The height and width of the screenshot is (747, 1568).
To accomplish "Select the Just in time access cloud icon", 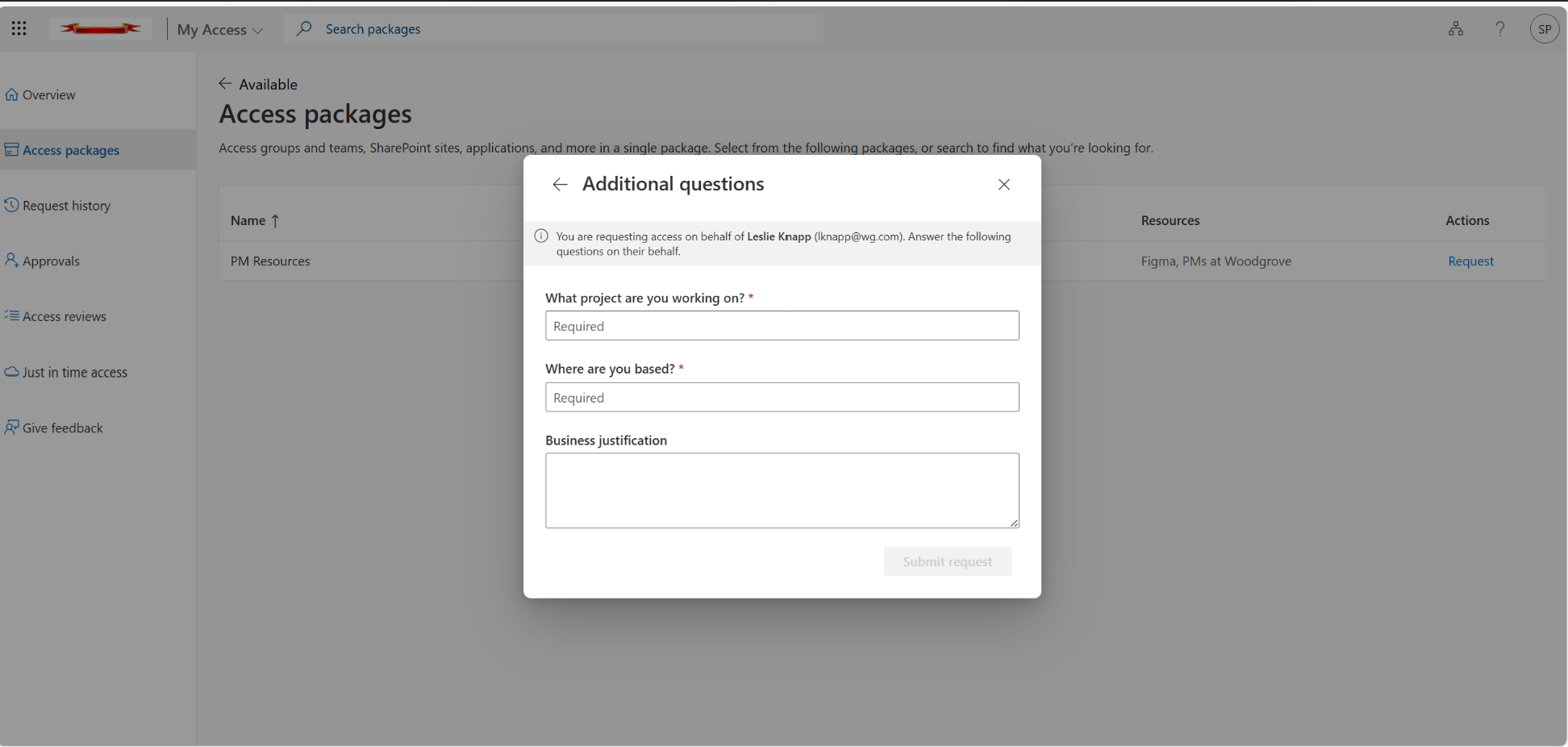I will click(x=11, y=371).
